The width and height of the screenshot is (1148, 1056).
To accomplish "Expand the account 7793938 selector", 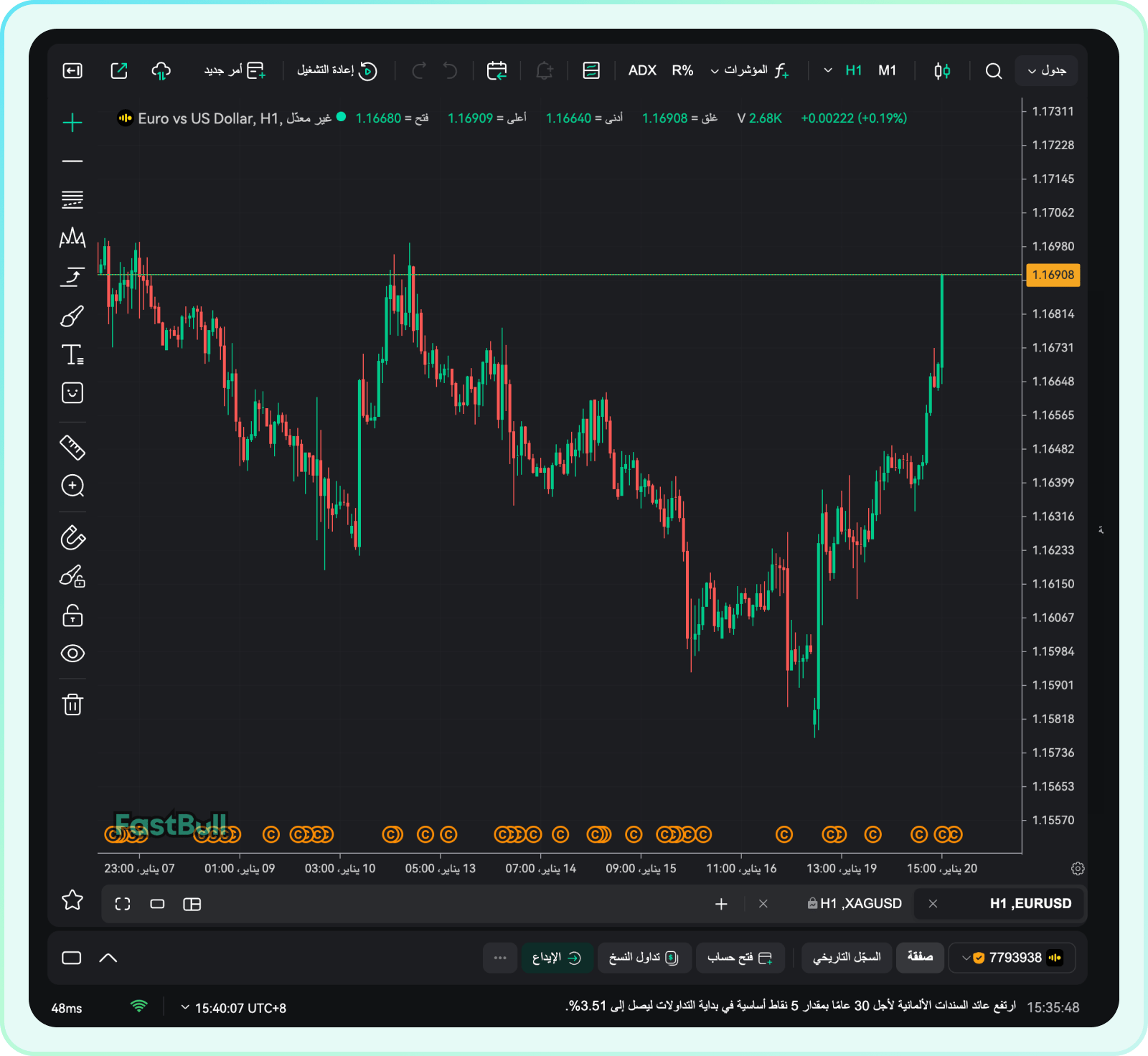I will point(1012,958).
